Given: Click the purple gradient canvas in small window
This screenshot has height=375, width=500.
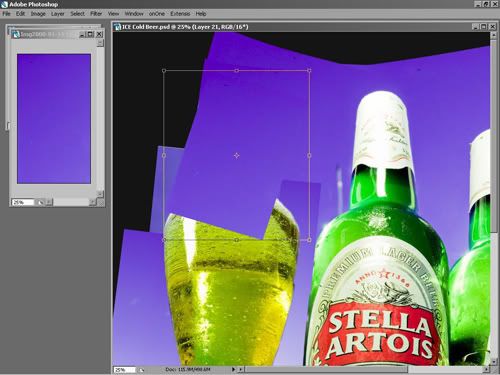Looking at the screenshot, I should point(54,119).
